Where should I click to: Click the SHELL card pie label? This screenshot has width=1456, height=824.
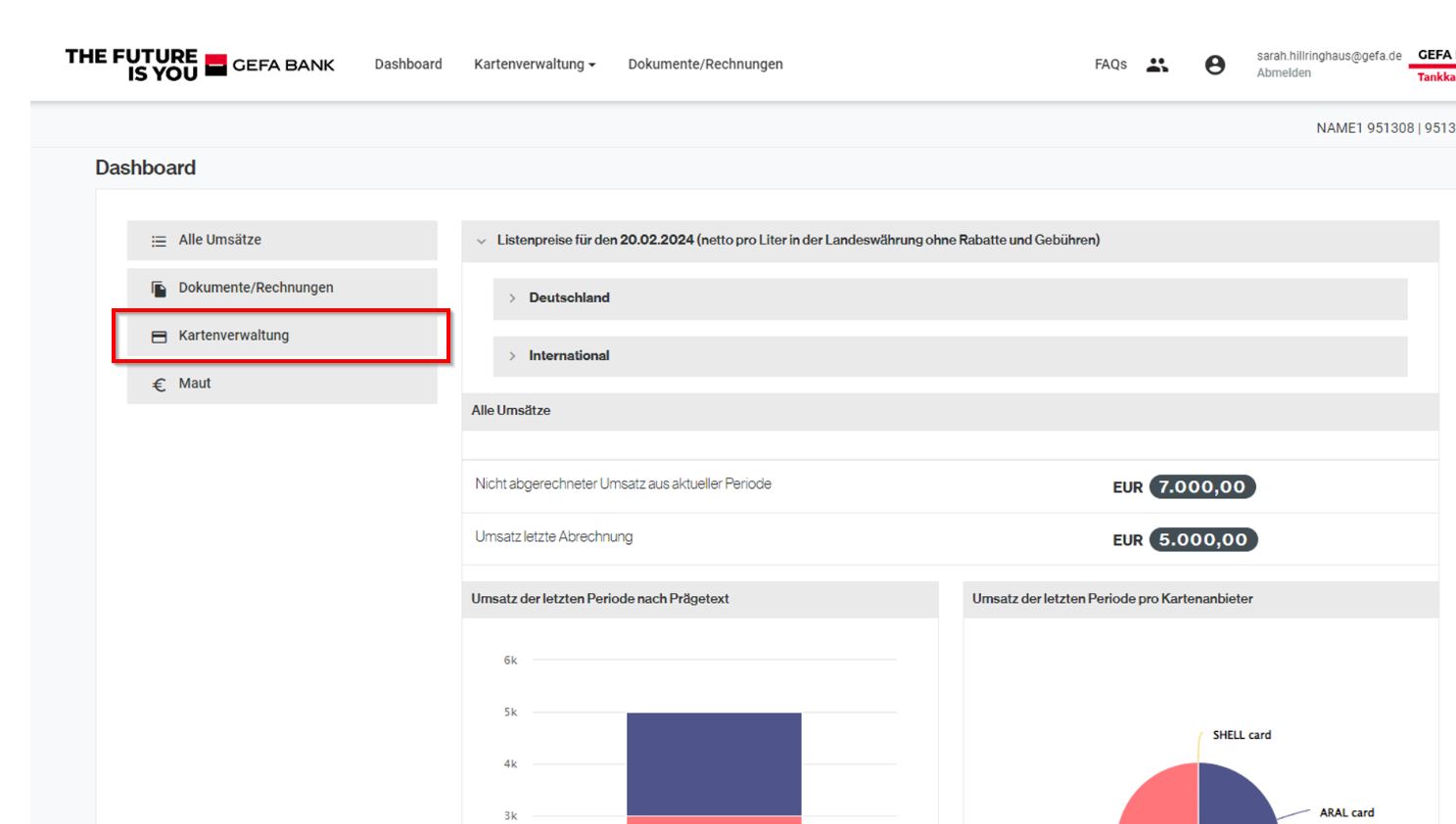pyautogui.click(x=1242, y=735)
